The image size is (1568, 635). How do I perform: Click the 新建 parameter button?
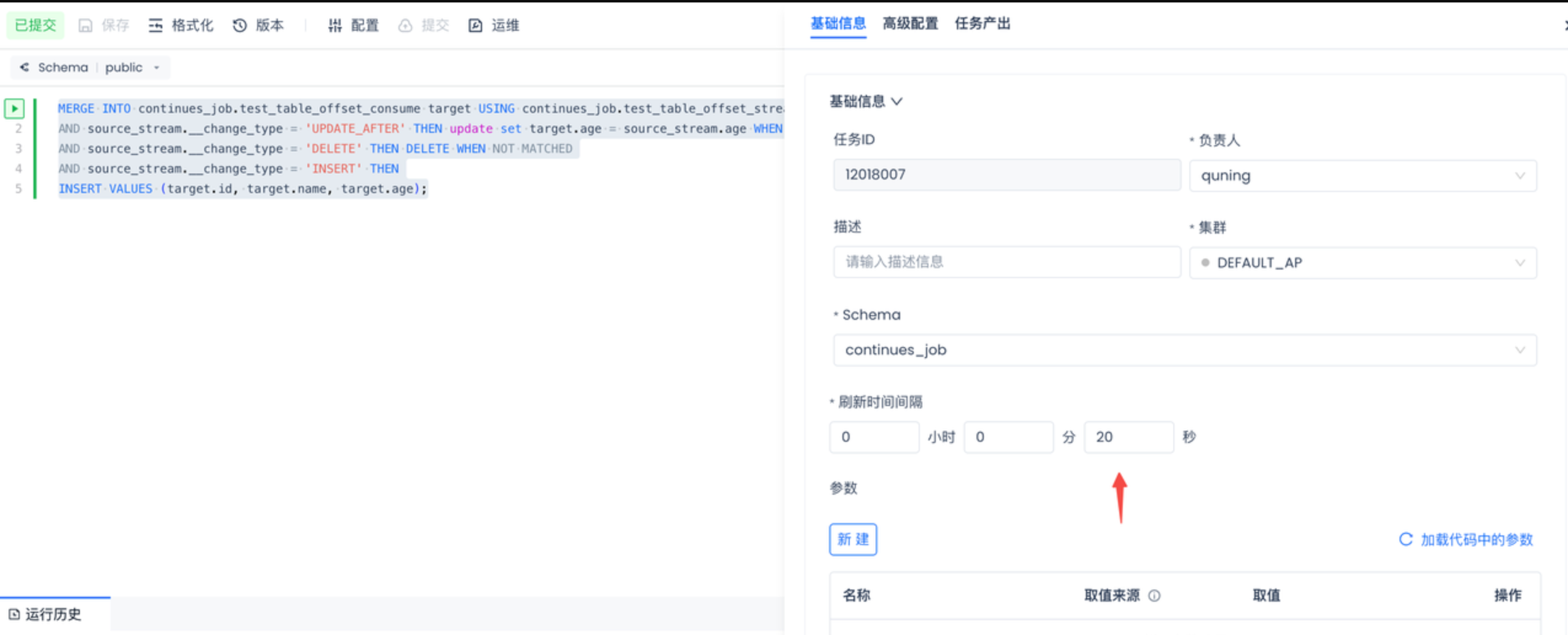pos(853,540)
